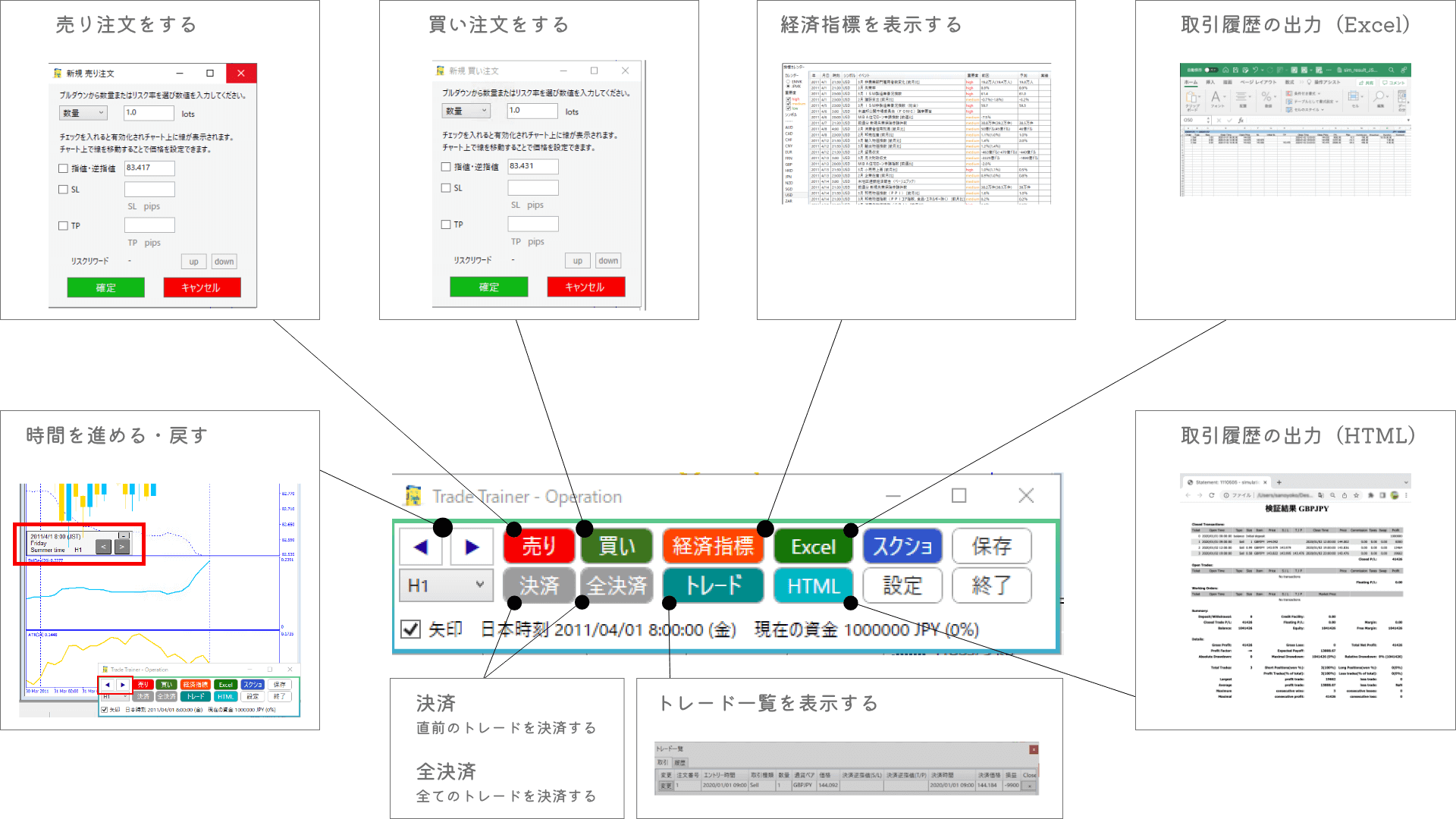Click forward arrow in small Operation panel on chart
1456x819 pixels.
tap(123, 685)
